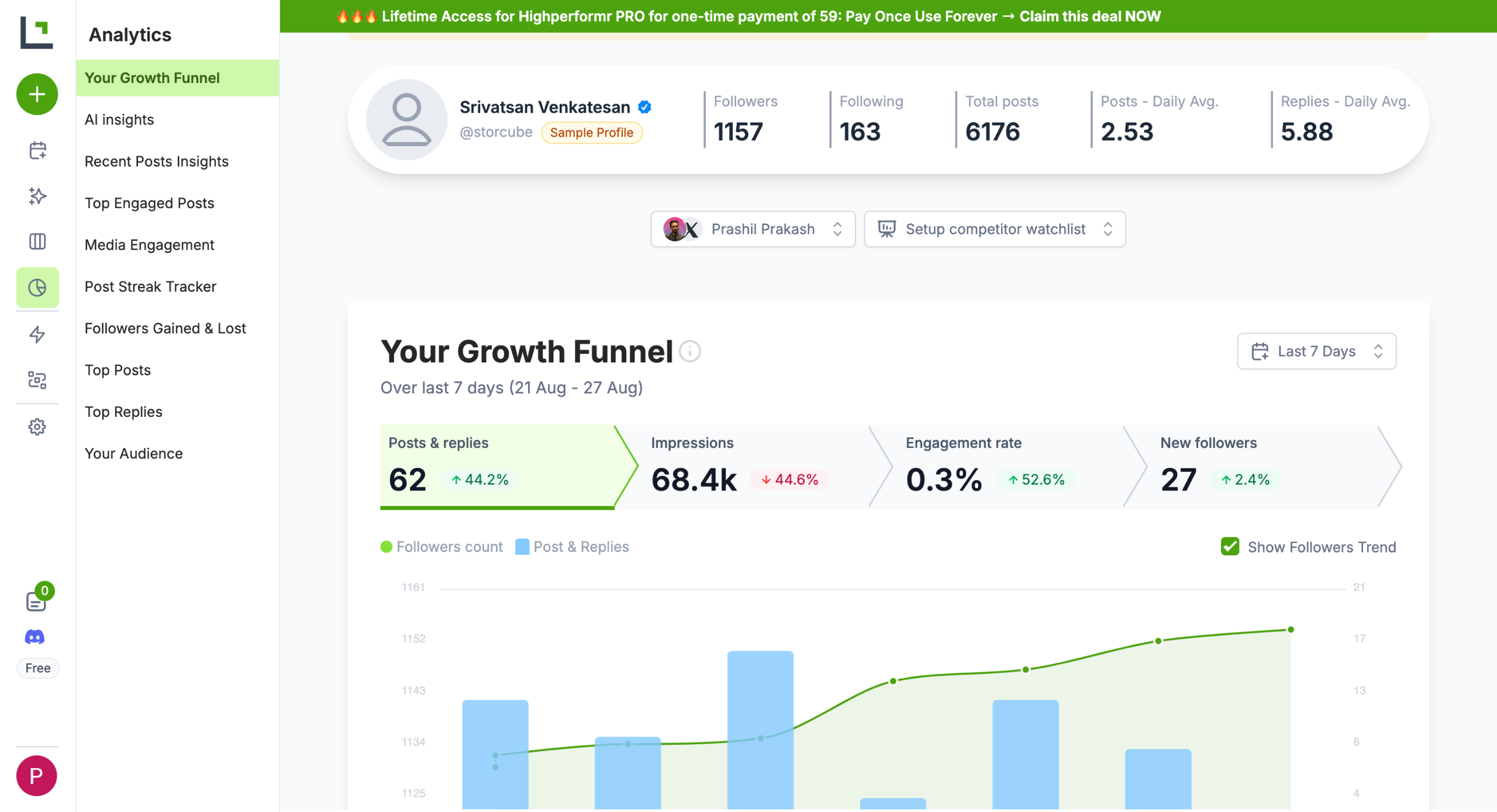The height and width of the screenshot is (812, 1497).
Task: Go to AI insights menu item
Action: point(119,120)
